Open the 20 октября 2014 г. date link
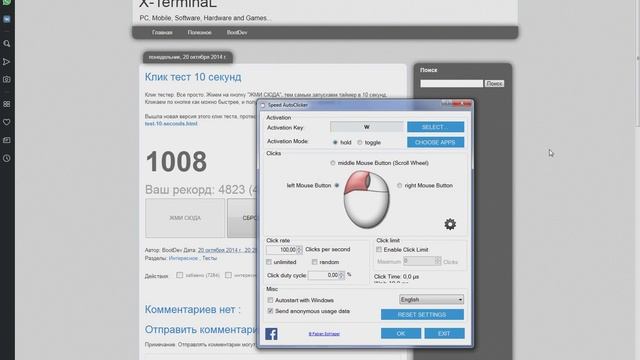Screen dimensions: 640x360 (x=227, y=250)
